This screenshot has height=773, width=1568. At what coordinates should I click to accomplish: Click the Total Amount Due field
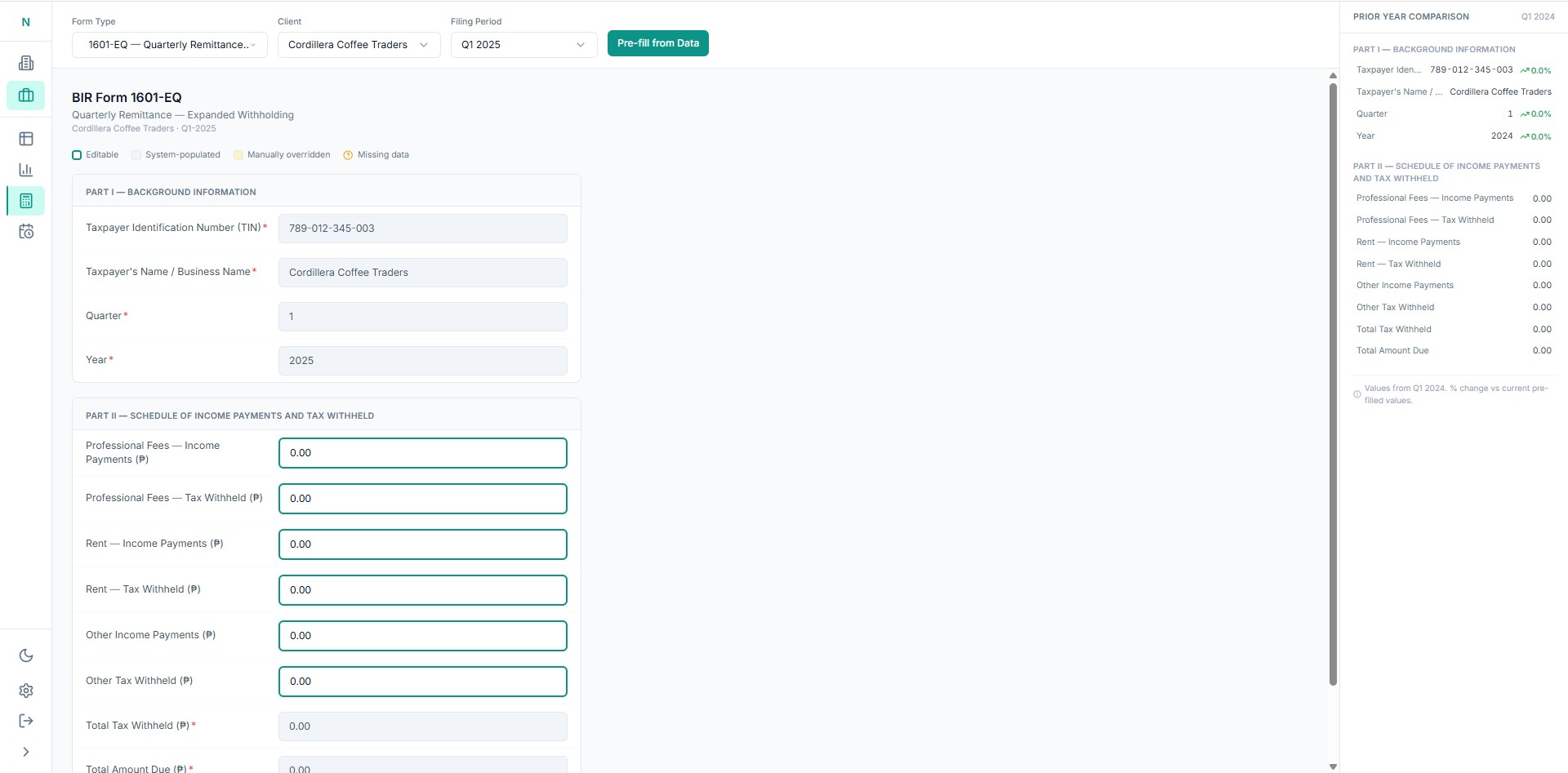coord(423,766)
